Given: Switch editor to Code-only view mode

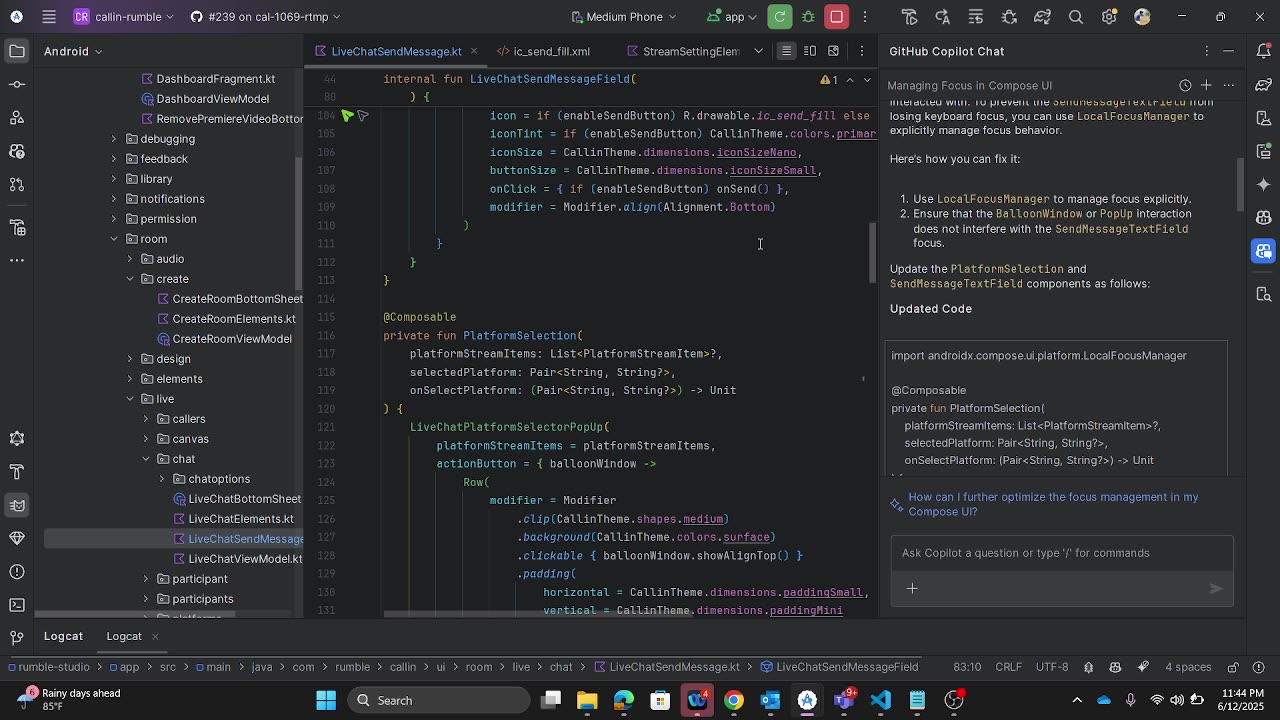Looking at the screenshot, I should pos(787,51).
